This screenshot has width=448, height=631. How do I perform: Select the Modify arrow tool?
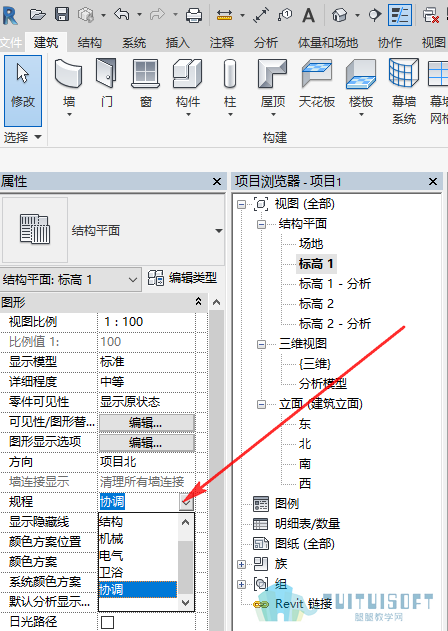(23, 91)
